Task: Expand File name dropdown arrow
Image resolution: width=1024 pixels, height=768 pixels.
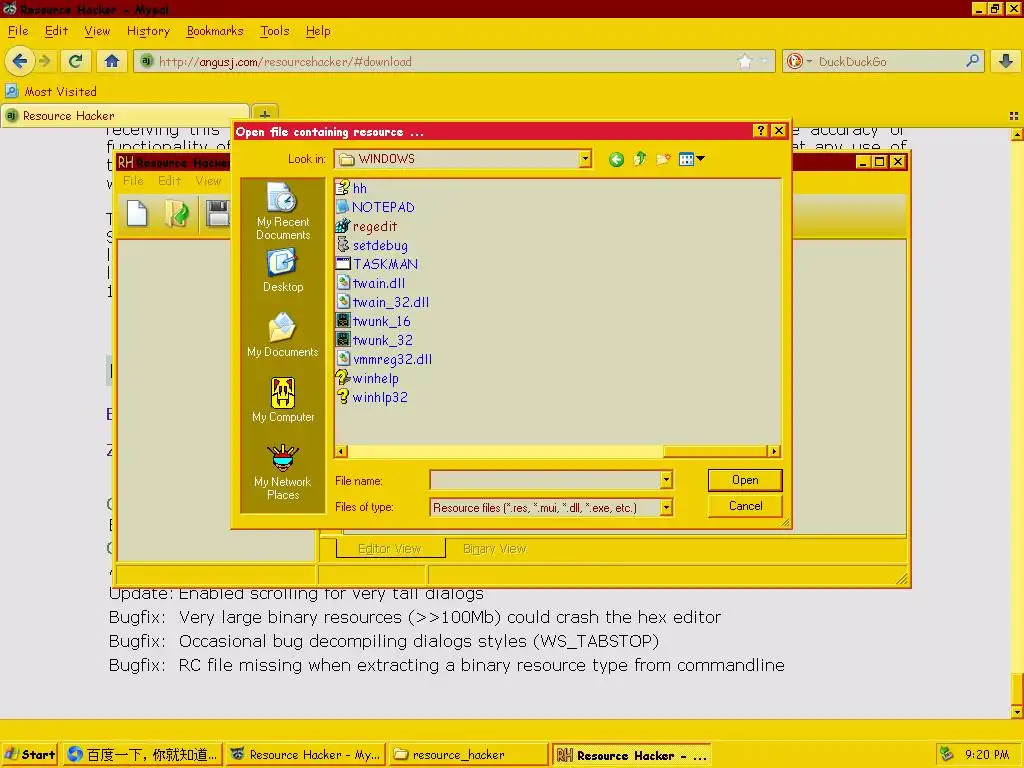Action: pyautogui.click(x=665, y=480)
